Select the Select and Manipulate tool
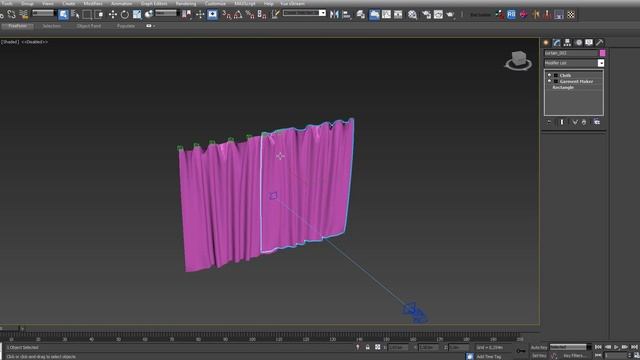The height and width of the screenshot is (360, 640). [x=200, y=15]
